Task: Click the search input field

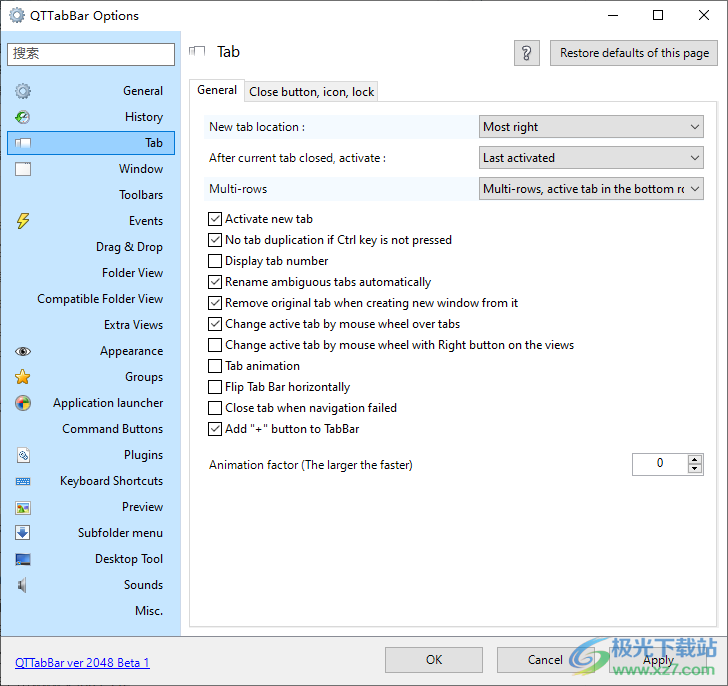Action: [x=91, y=54]
